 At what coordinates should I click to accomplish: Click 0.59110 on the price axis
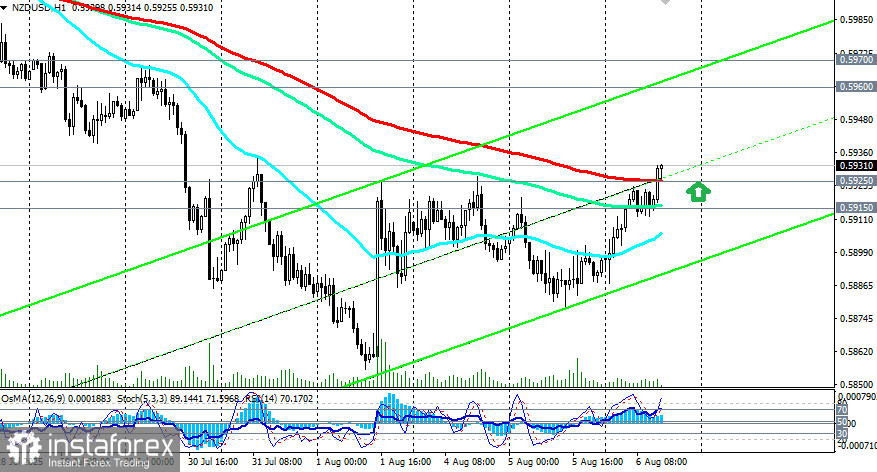[x=856, y=220]
